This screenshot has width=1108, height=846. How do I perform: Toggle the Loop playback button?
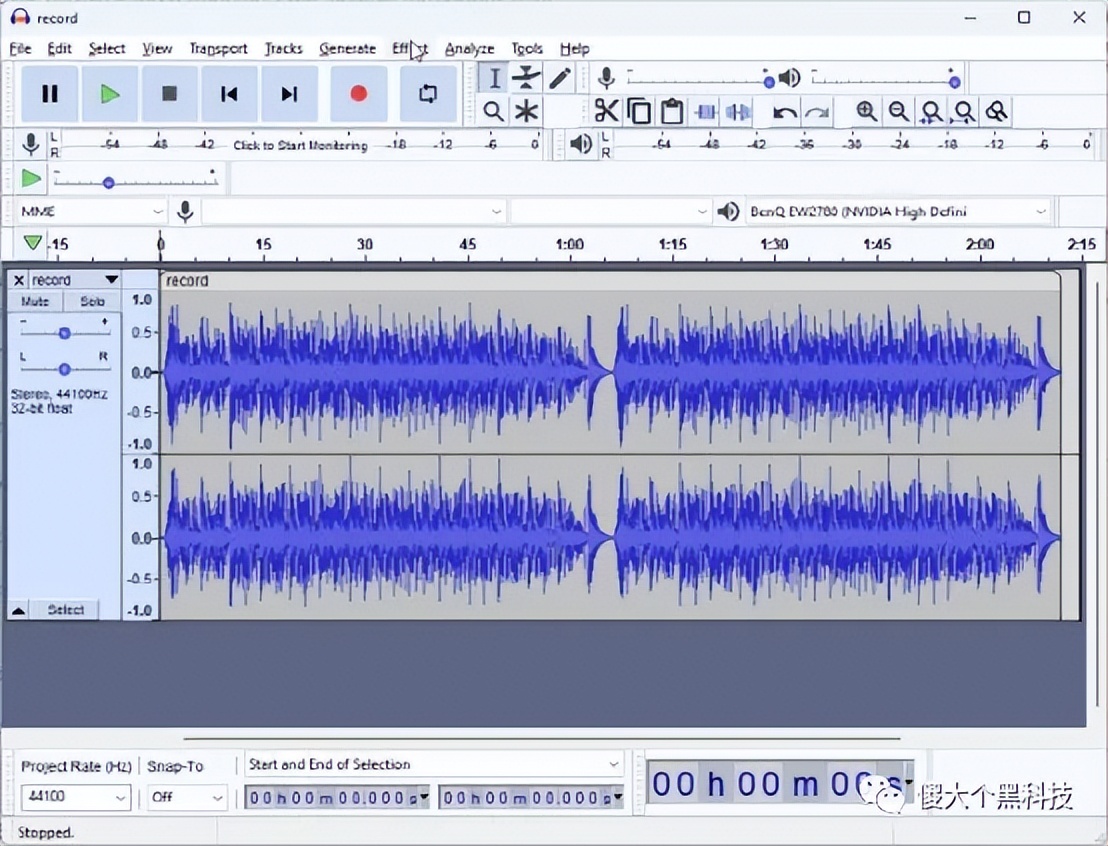pos(428,94)
